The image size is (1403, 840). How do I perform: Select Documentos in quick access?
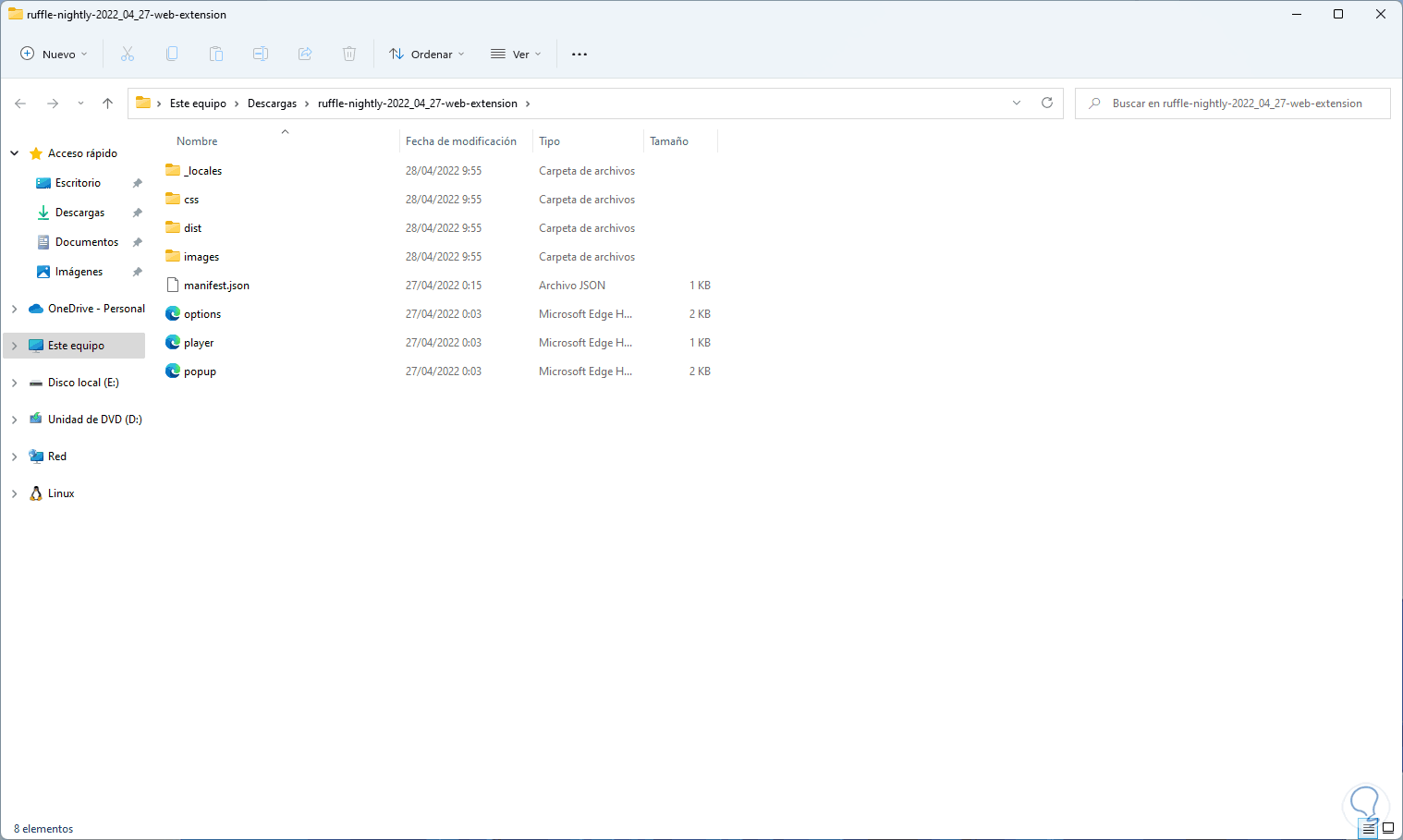pos(87,242)
